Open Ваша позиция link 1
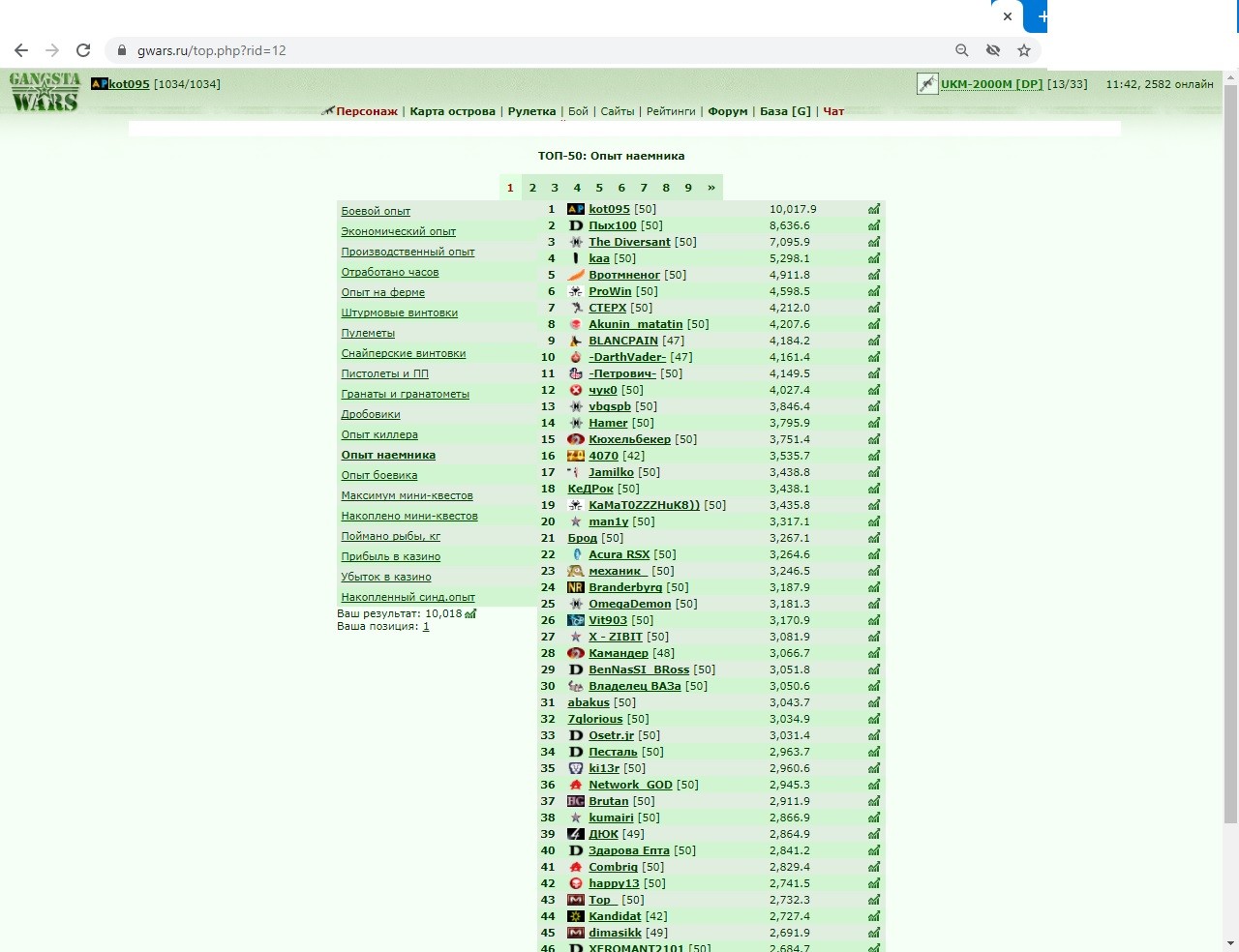 (426, 626)
